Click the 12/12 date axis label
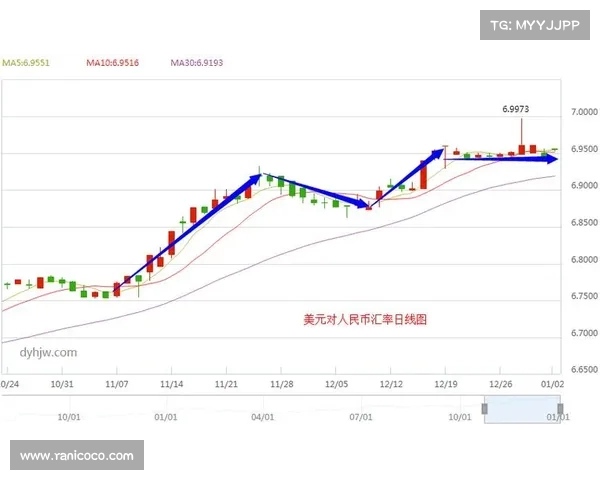Screen dimensions: 600x480 391,384
